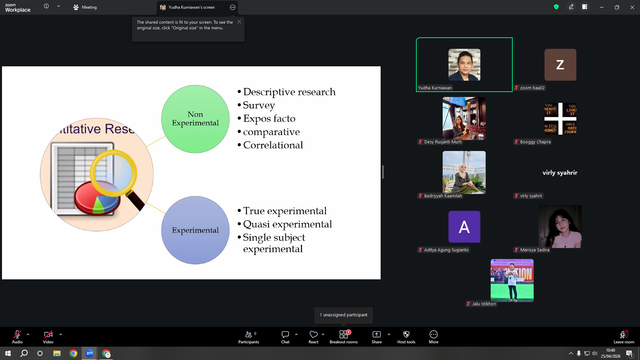Click the blue Experimental circle on slide
640x360 pixels.
[195, 230]
